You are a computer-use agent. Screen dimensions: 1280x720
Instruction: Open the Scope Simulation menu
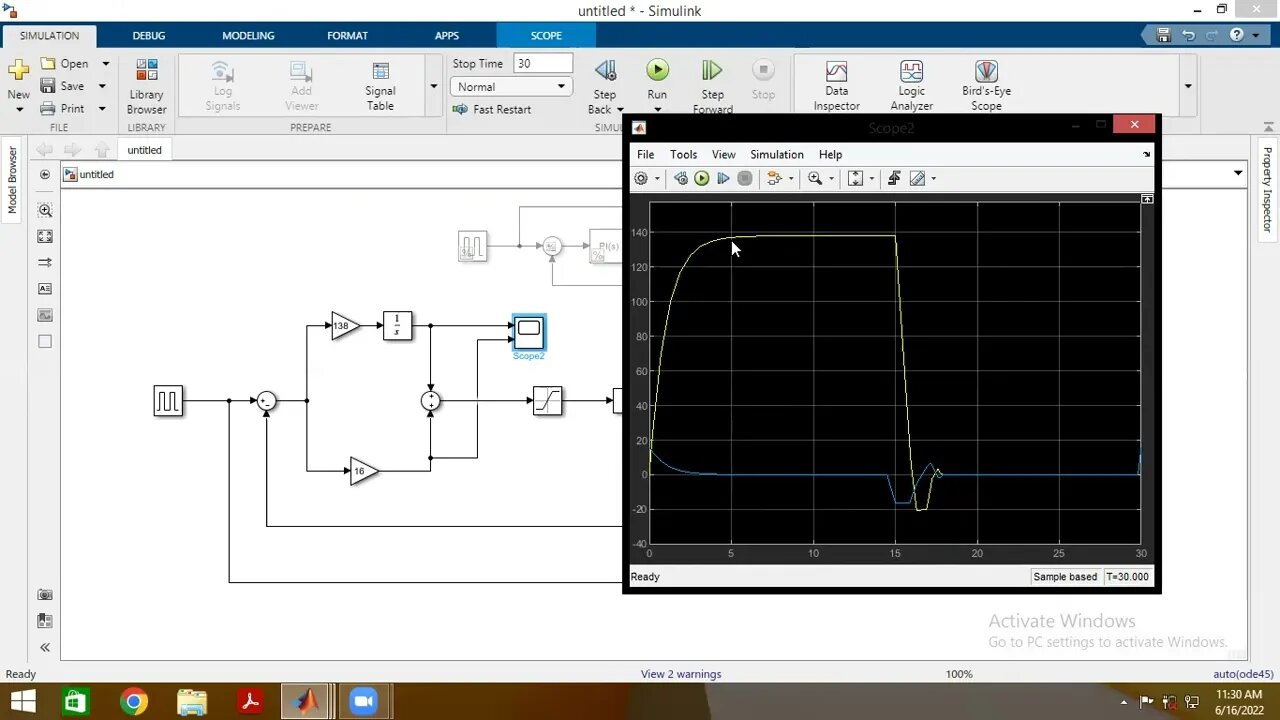(x=777, y=154)
